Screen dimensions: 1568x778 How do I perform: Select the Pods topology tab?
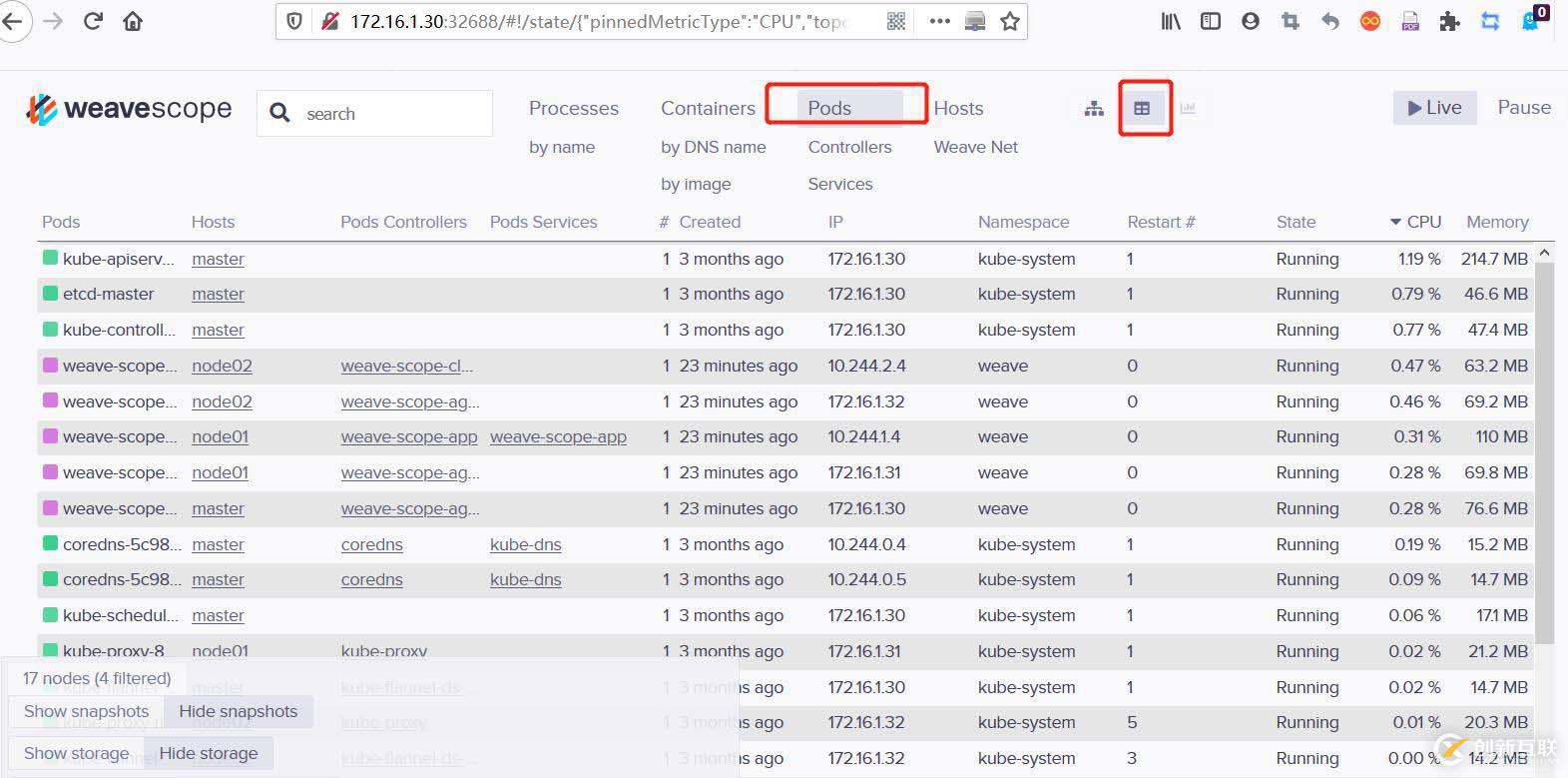849,108
